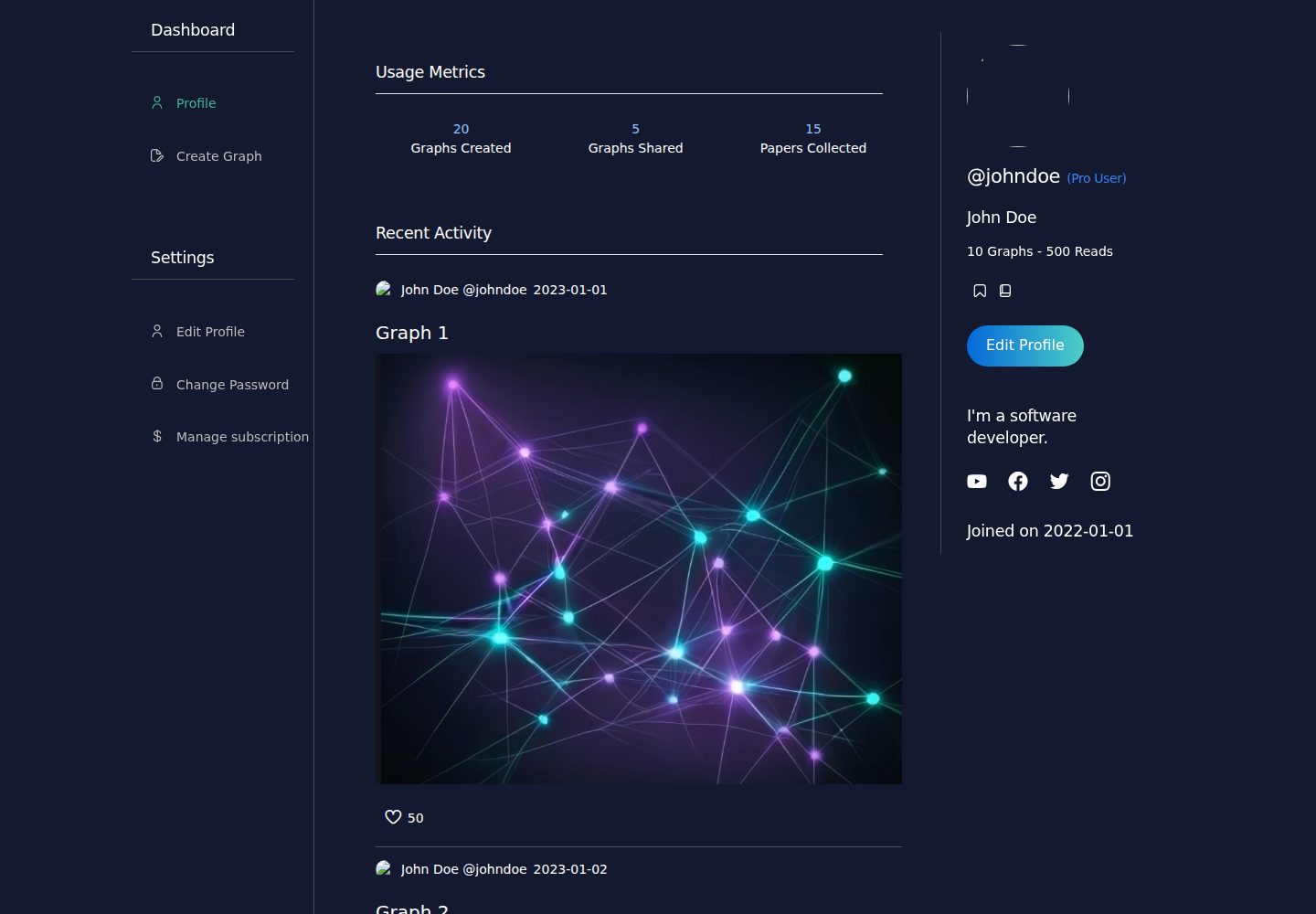This screenshot has height=914, width=1316.
Task: Click the "I'm a software developer." bio
Action: 1022,427
